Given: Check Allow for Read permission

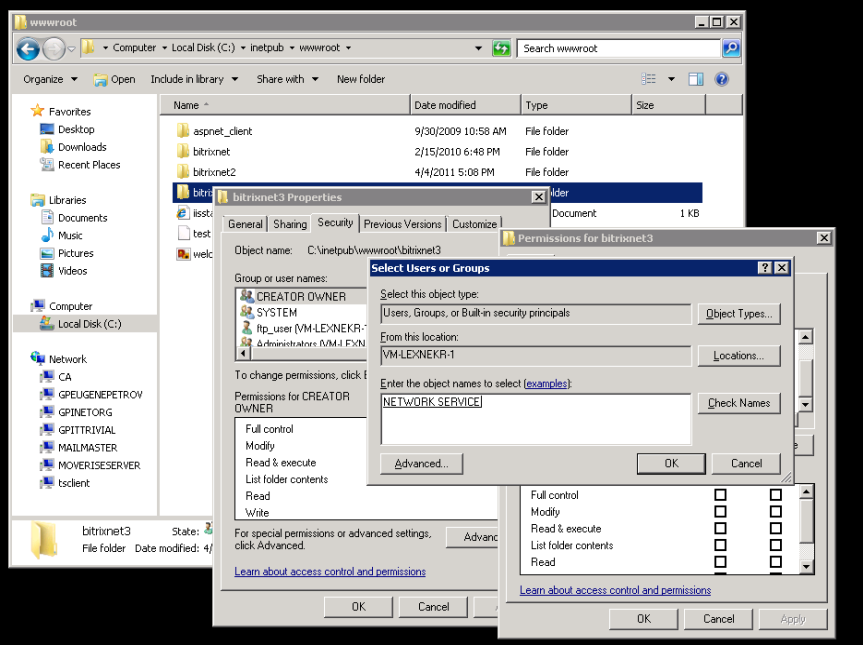Looking at the screenshot, I should point(720,562).
